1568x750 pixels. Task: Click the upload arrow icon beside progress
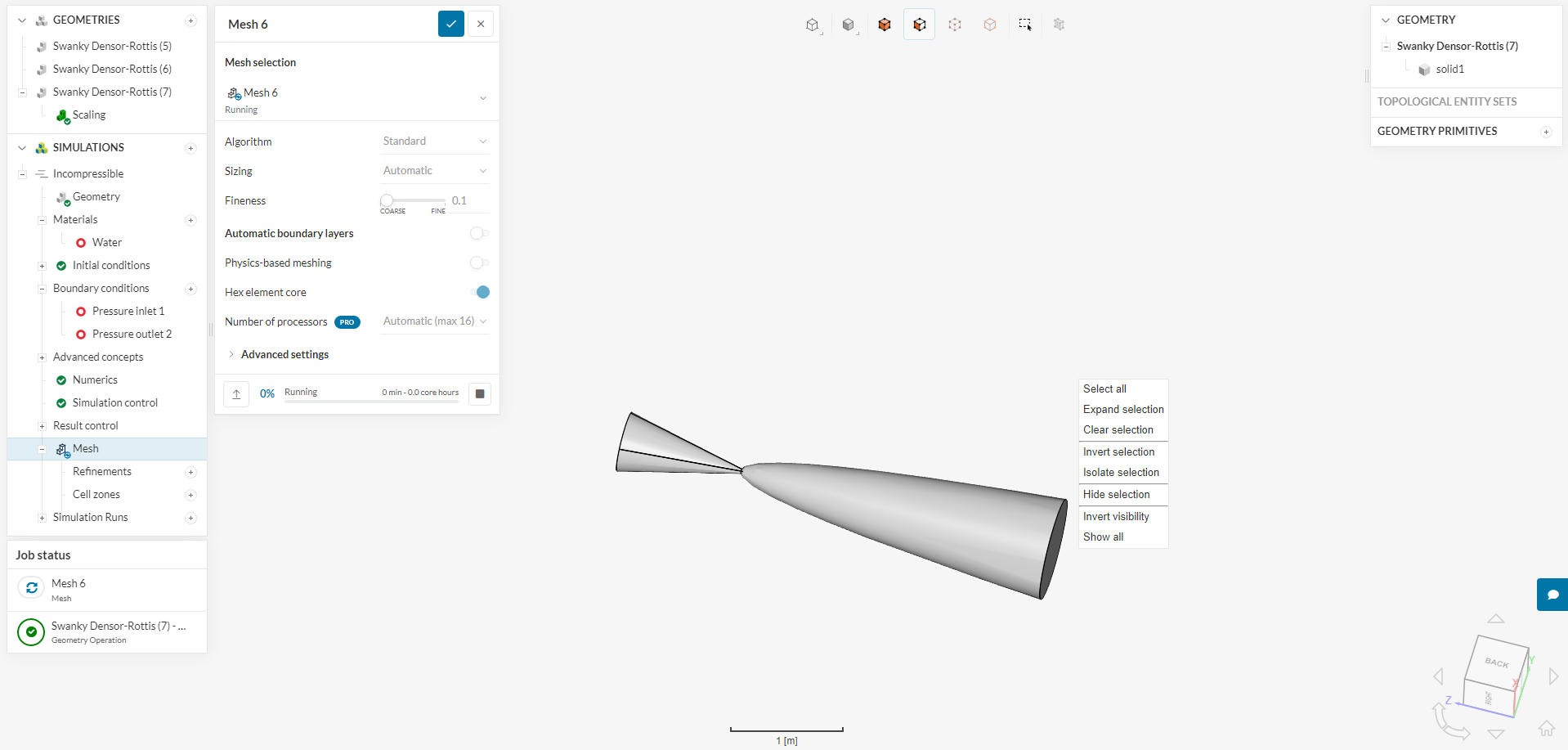click(236, 394)
